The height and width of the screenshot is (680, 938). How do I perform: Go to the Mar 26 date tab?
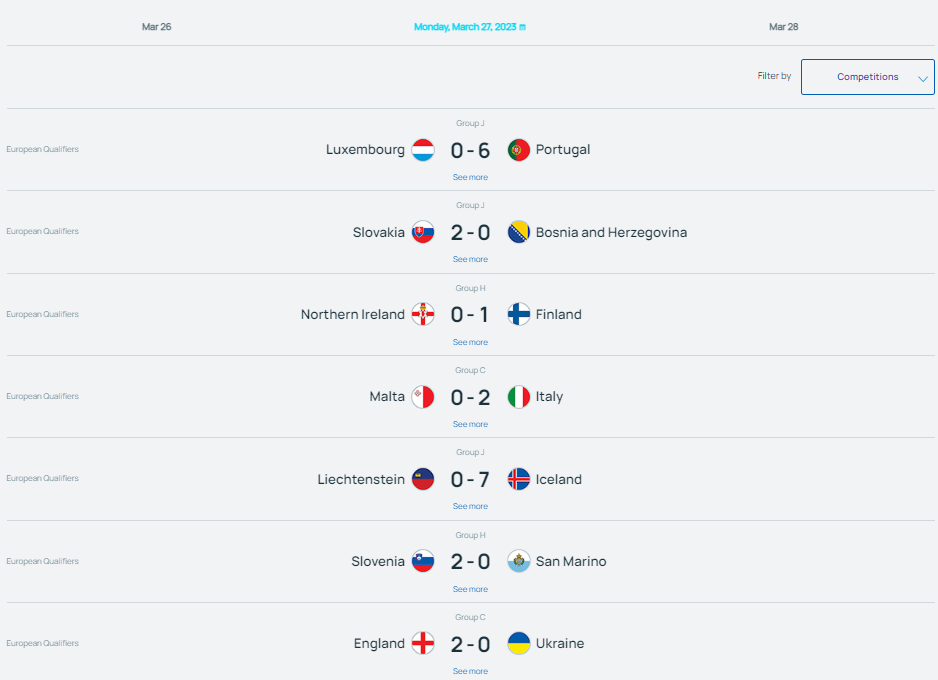(157, 27)
